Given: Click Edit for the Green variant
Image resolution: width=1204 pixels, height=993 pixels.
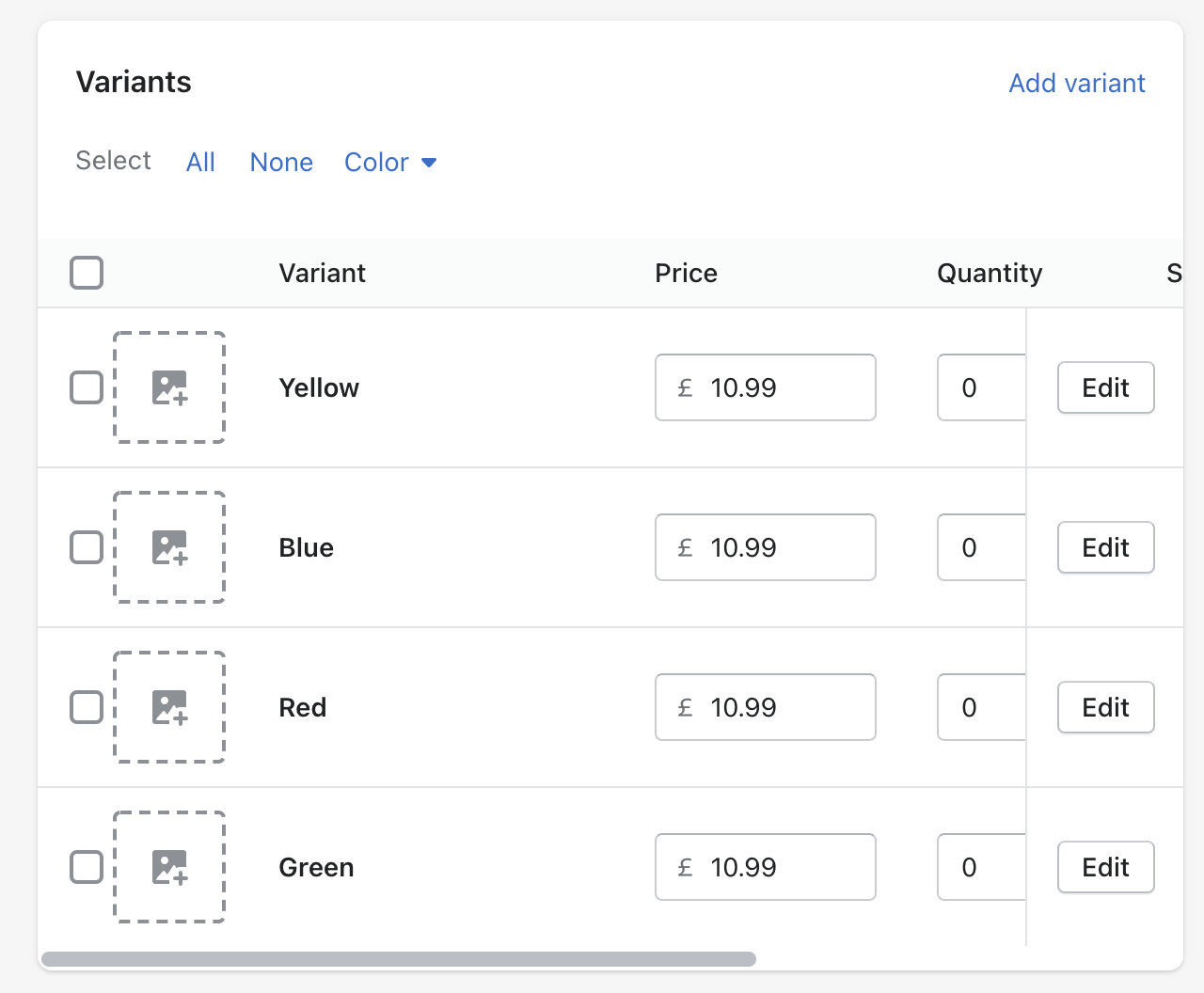Looking at the screenshot, I should (x=1105, y=867).
